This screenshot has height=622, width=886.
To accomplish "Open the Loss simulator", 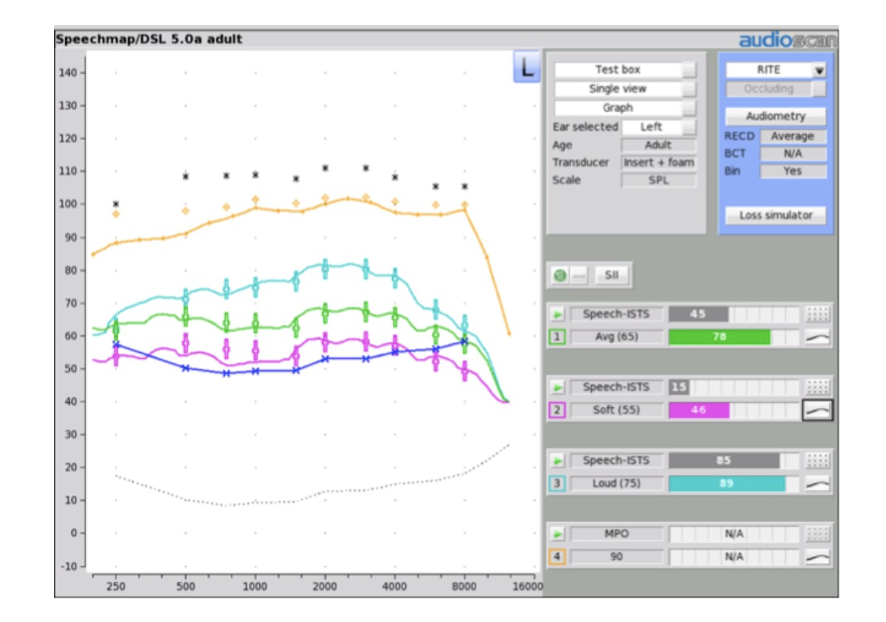I will (x=775, y=215).
